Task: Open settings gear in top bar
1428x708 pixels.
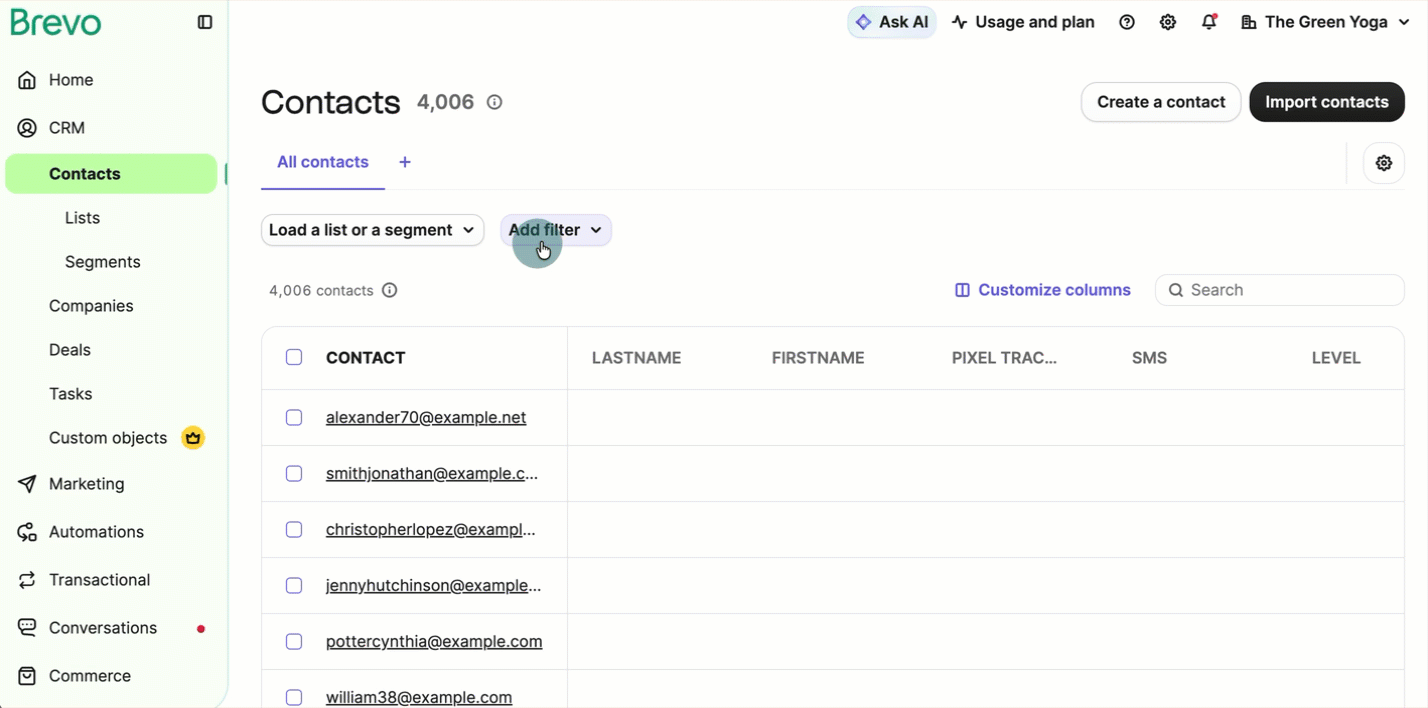Action: [1168, 22]
